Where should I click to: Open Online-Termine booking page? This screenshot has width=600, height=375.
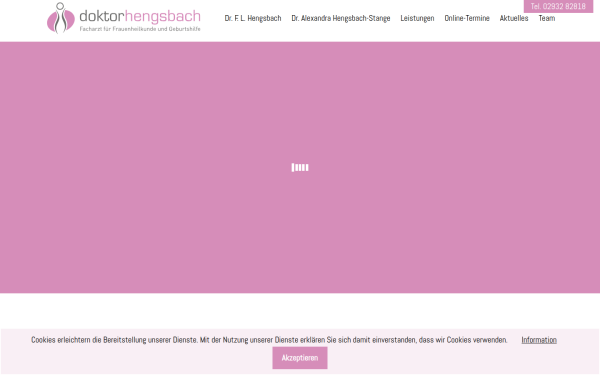[467, 18]
